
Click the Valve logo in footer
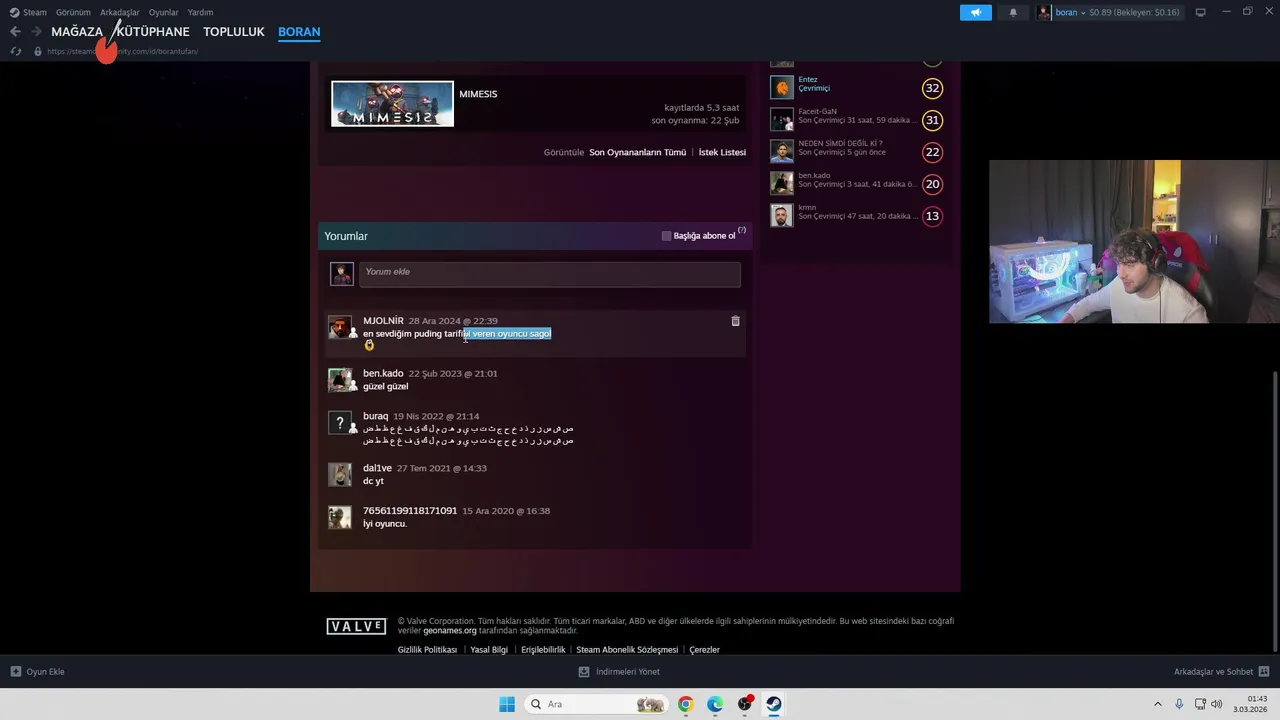pos(356,626)
